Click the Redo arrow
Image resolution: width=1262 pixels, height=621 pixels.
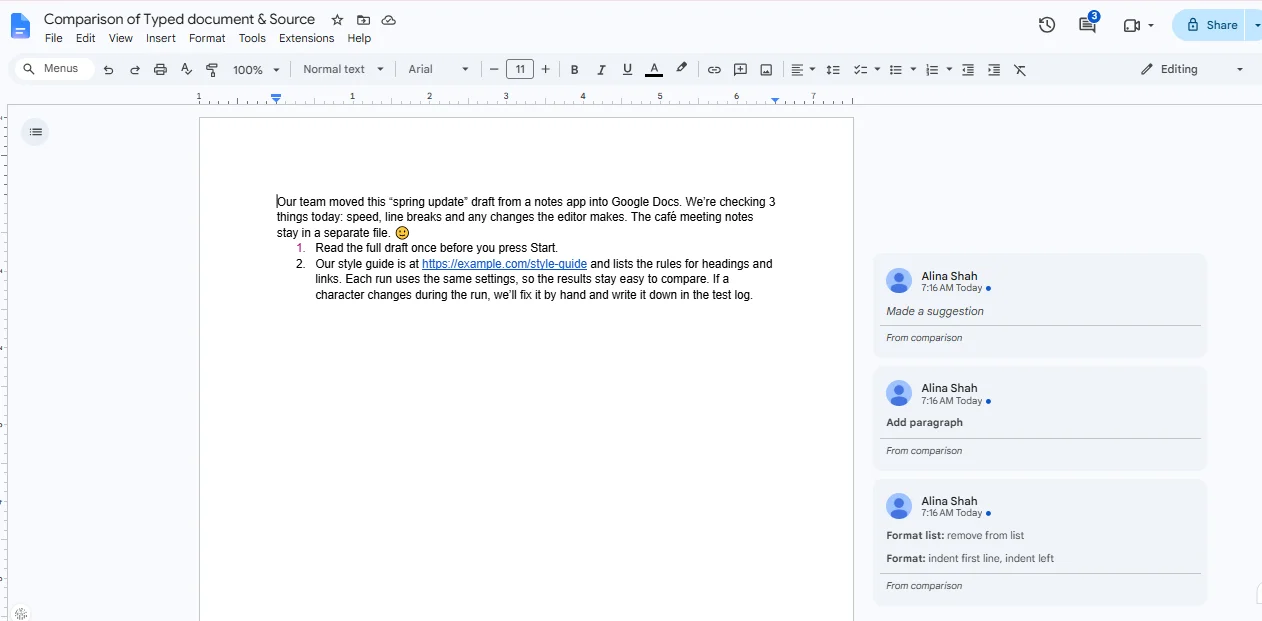click(134, 70)
